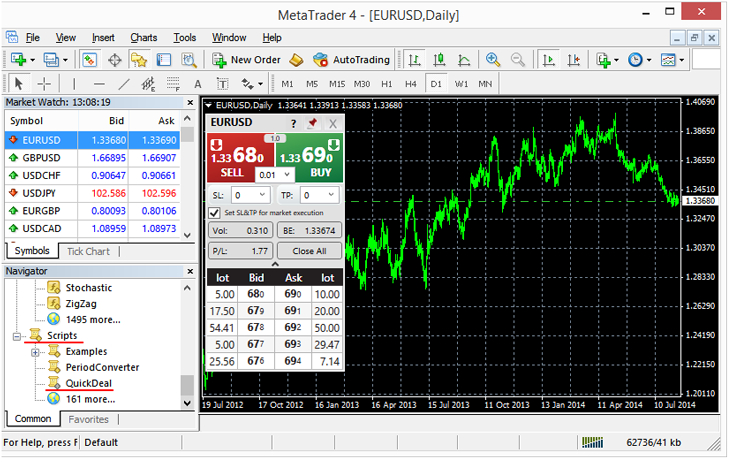Select the Crosshair tool
This screenshot has height=464, width=733.
click(44, 84)
